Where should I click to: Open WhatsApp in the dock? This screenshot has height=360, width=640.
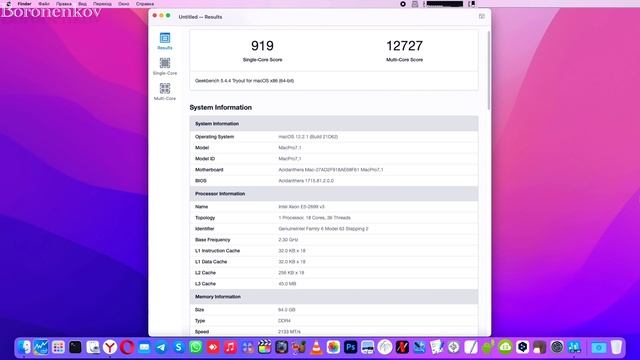tap(196, 347)
